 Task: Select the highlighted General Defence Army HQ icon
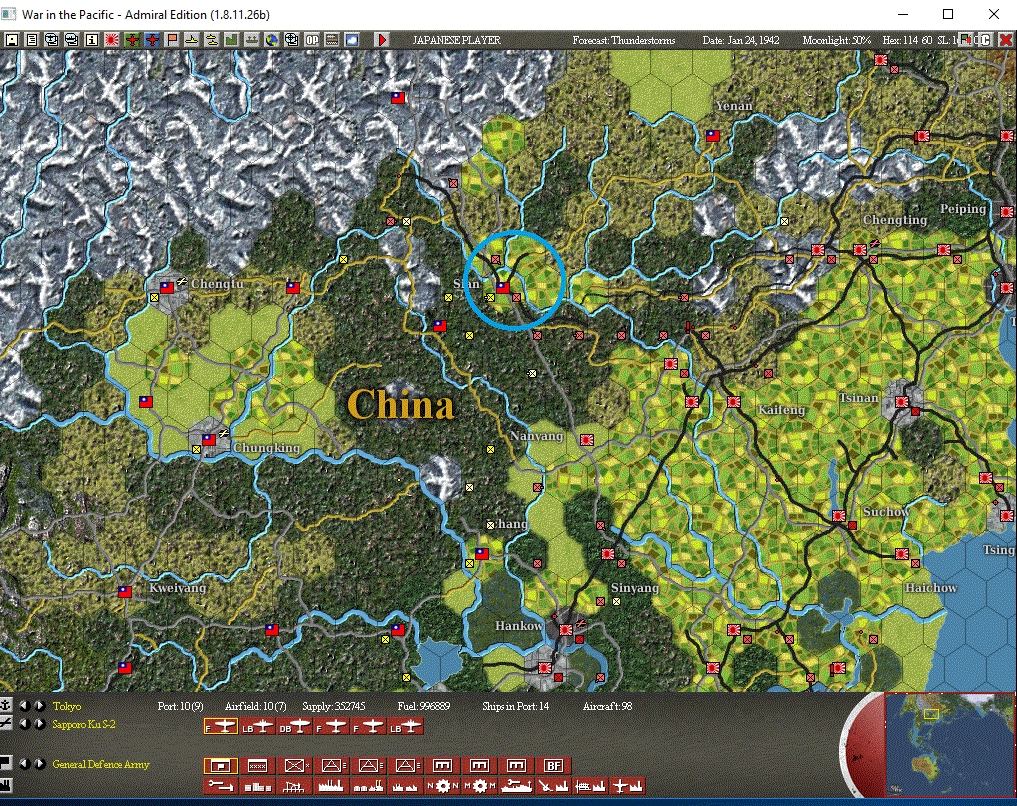pyautogui.click(x=221, y=766)
